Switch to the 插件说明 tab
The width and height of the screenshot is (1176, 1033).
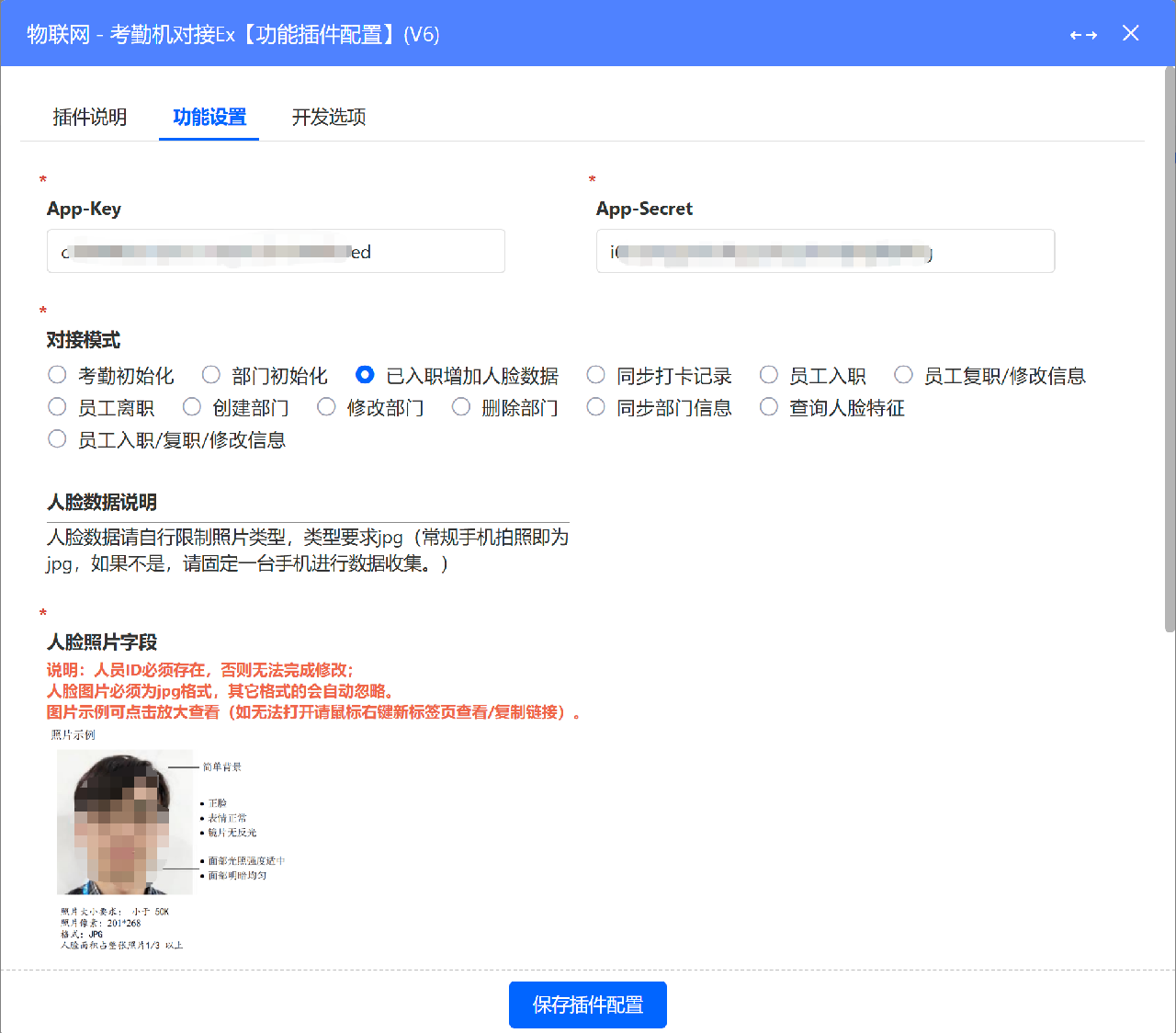[x=90, y=117]
